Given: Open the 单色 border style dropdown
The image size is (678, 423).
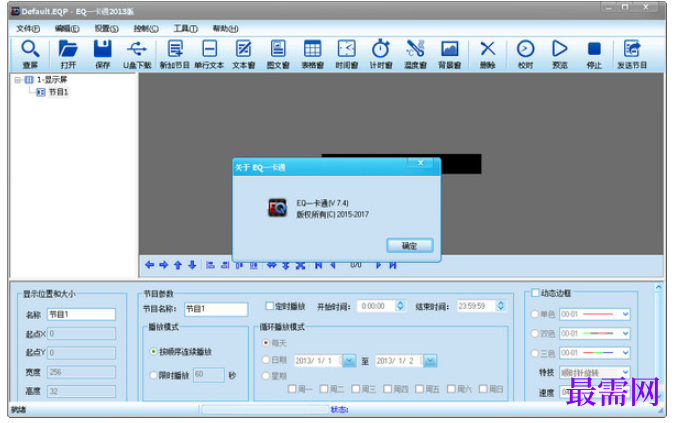Looking at the screenshot, I should click(x=625, y=314).
